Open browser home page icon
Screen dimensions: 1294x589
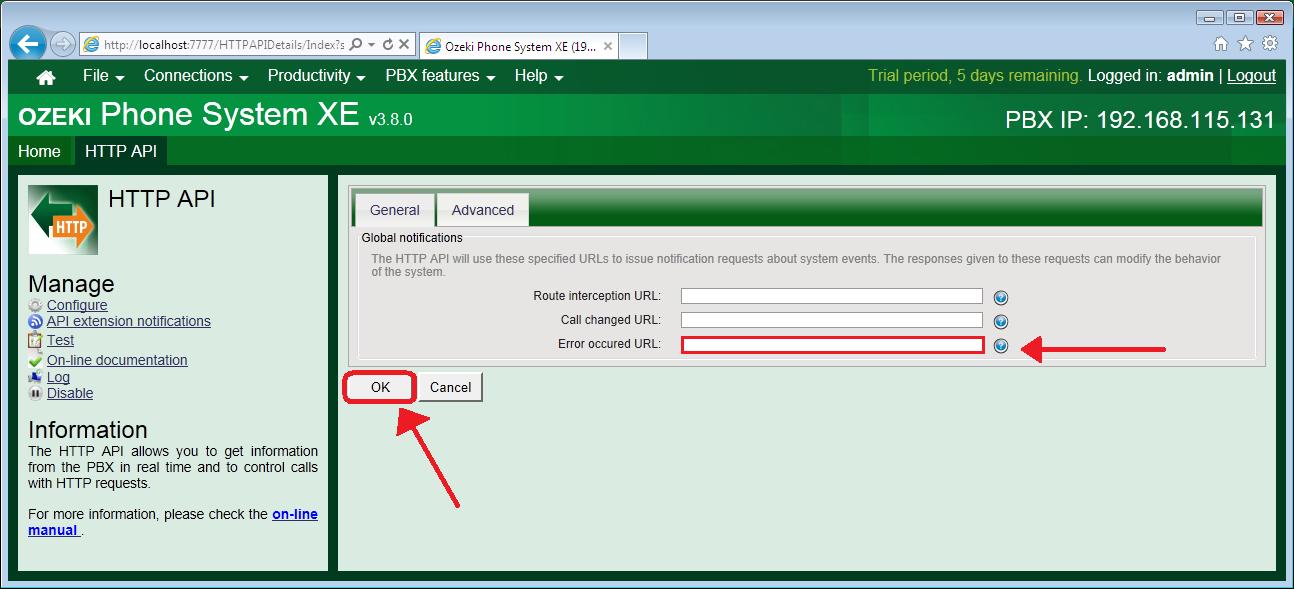click(1221, 44)
